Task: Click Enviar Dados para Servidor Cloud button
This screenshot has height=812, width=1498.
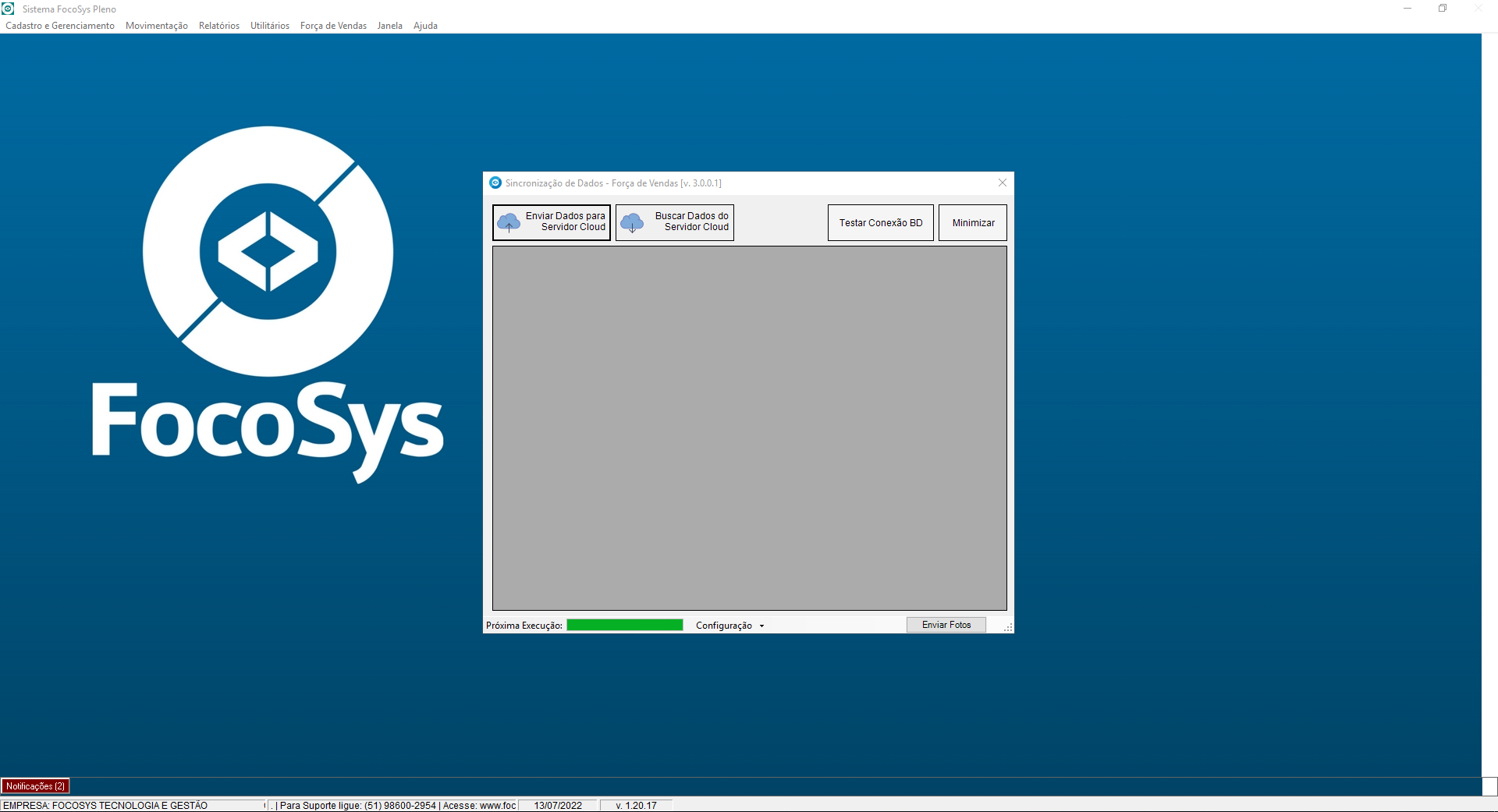Action: (552, 222)
